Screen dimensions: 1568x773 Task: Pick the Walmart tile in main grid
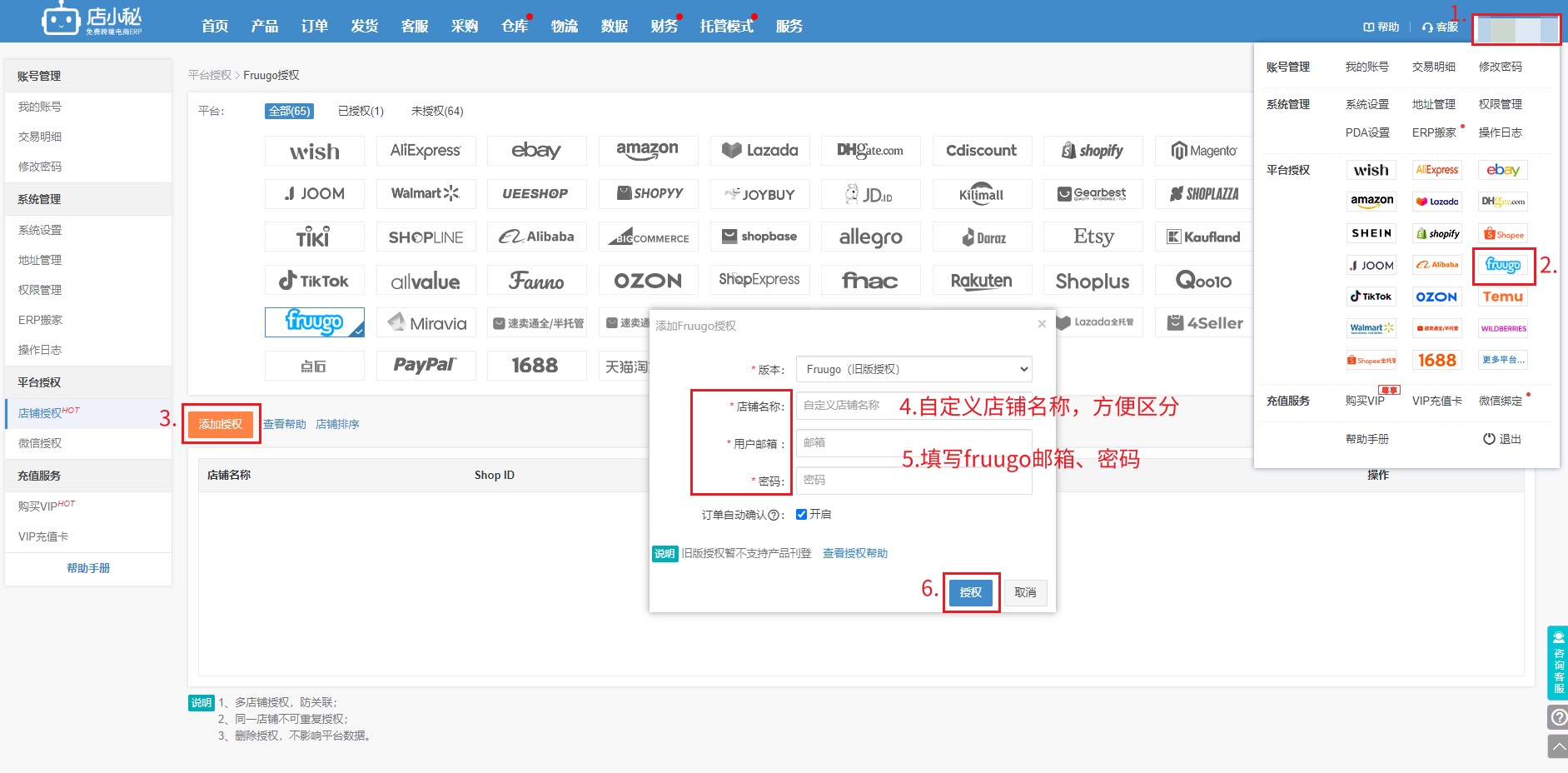pyautogui.click(x=426, y=194)
